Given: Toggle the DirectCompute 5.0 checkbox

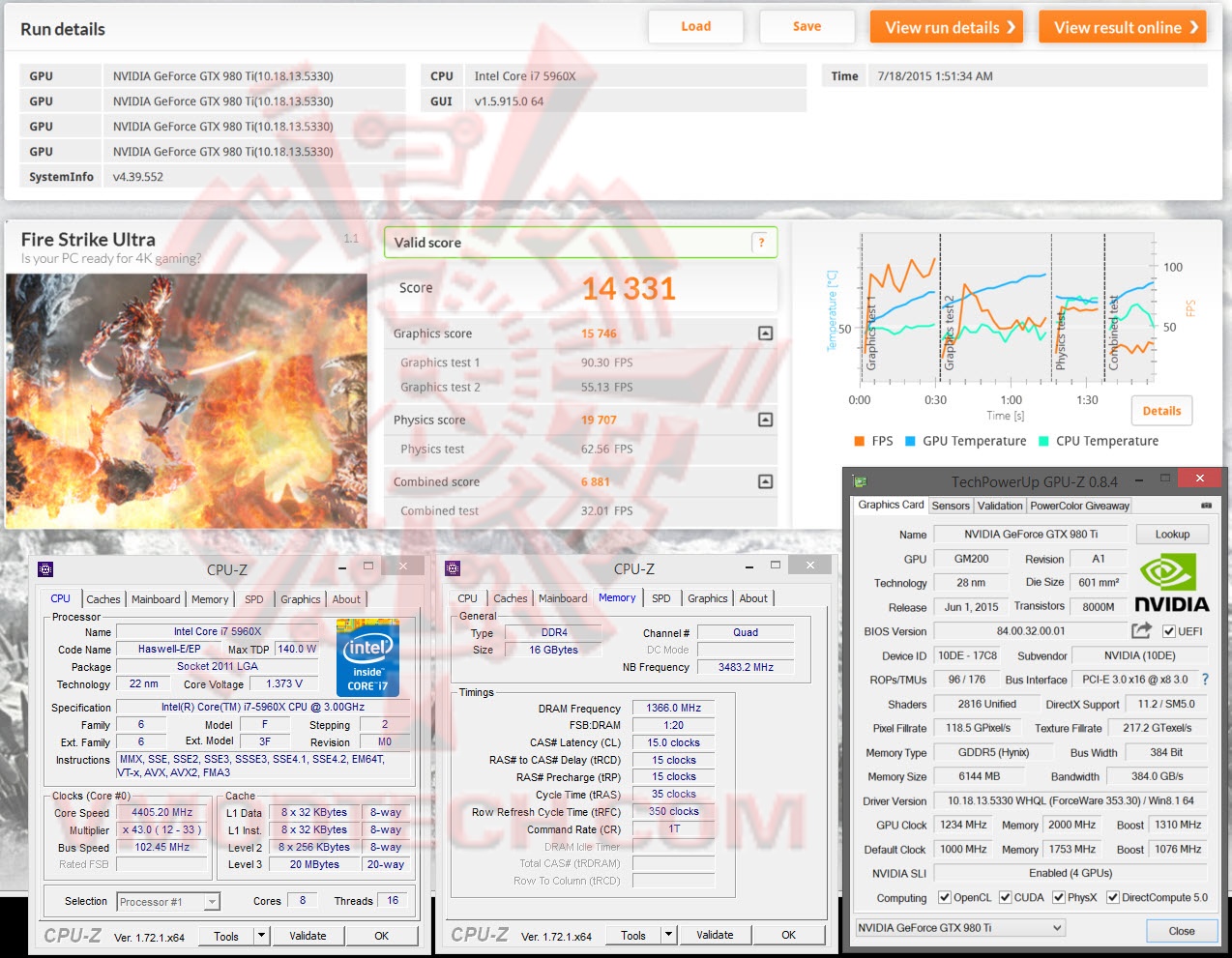Looking at the screenshot, I should coord(1113,897).
